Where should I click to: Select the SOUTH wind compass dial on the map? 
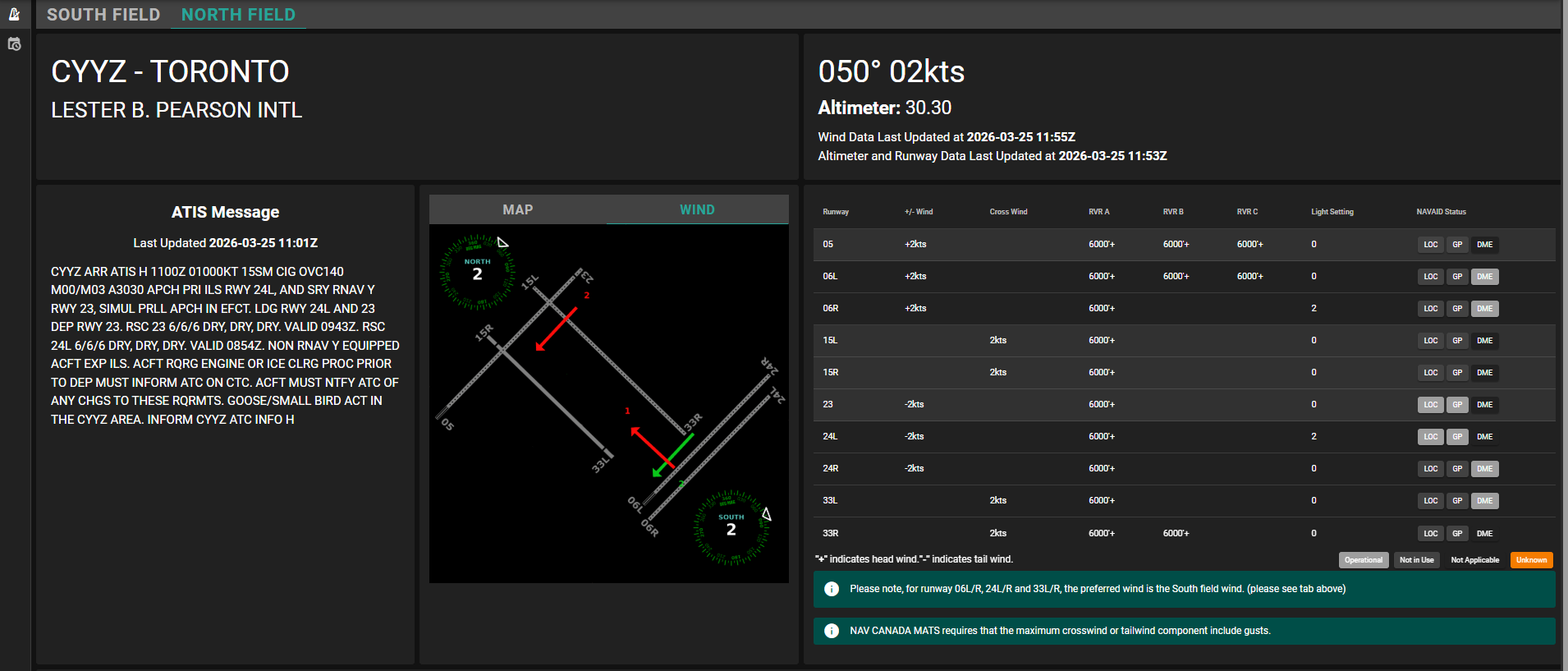point(731,527)
